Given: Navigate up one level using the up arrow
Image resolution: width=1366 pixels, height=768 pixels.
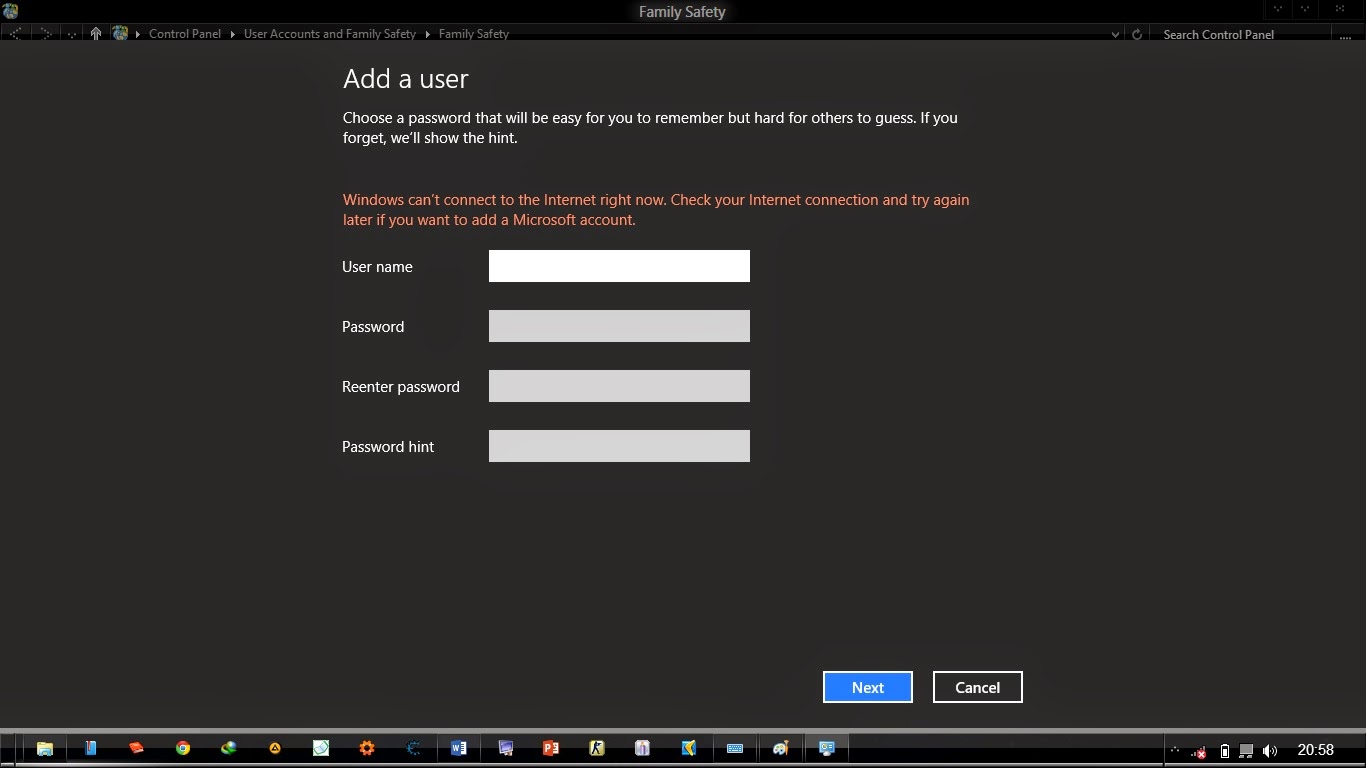Looking at the screenshot, I should pos(95,33).
